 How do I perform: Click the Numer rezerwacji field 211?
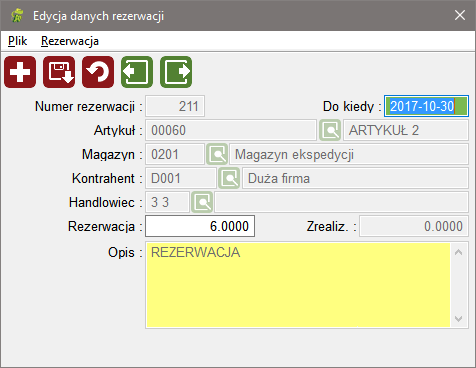pyautogui.click(x=175, y=106)
